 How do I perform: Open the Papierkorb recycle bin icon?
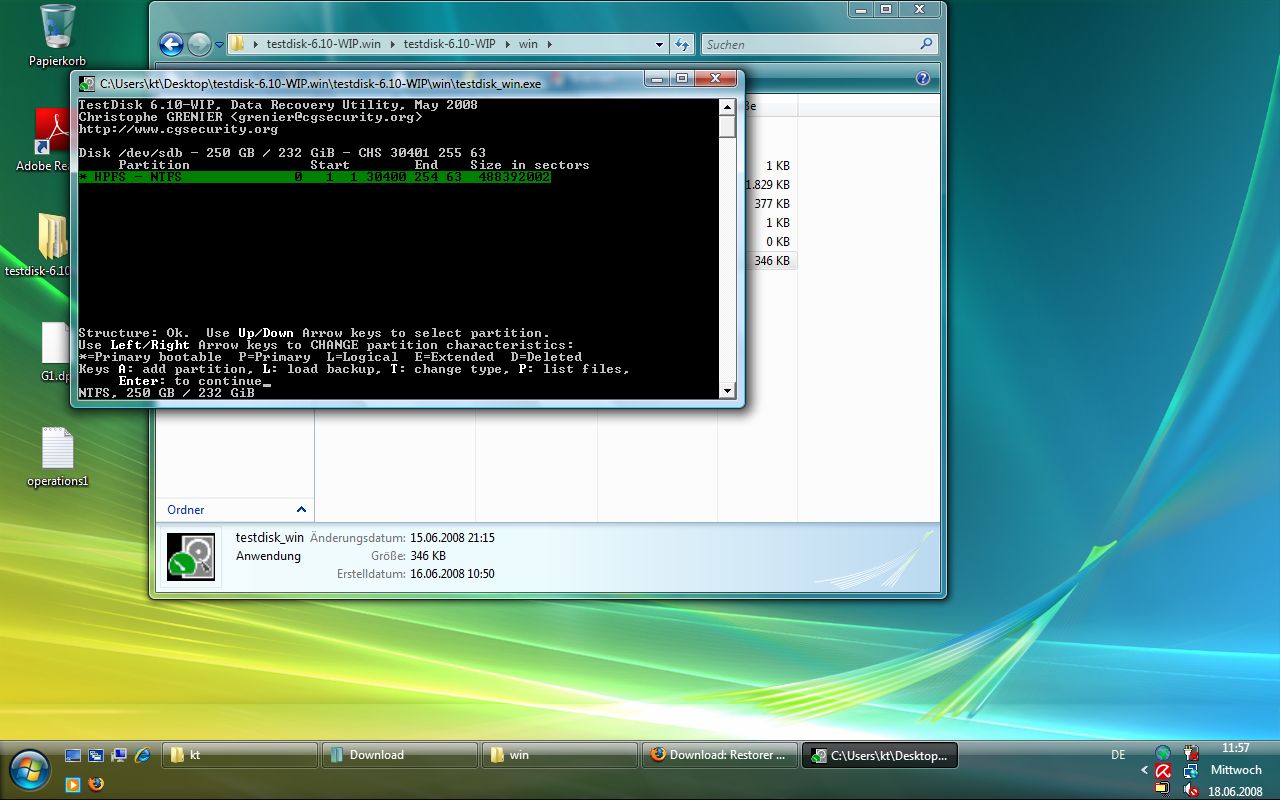[57, 35]
